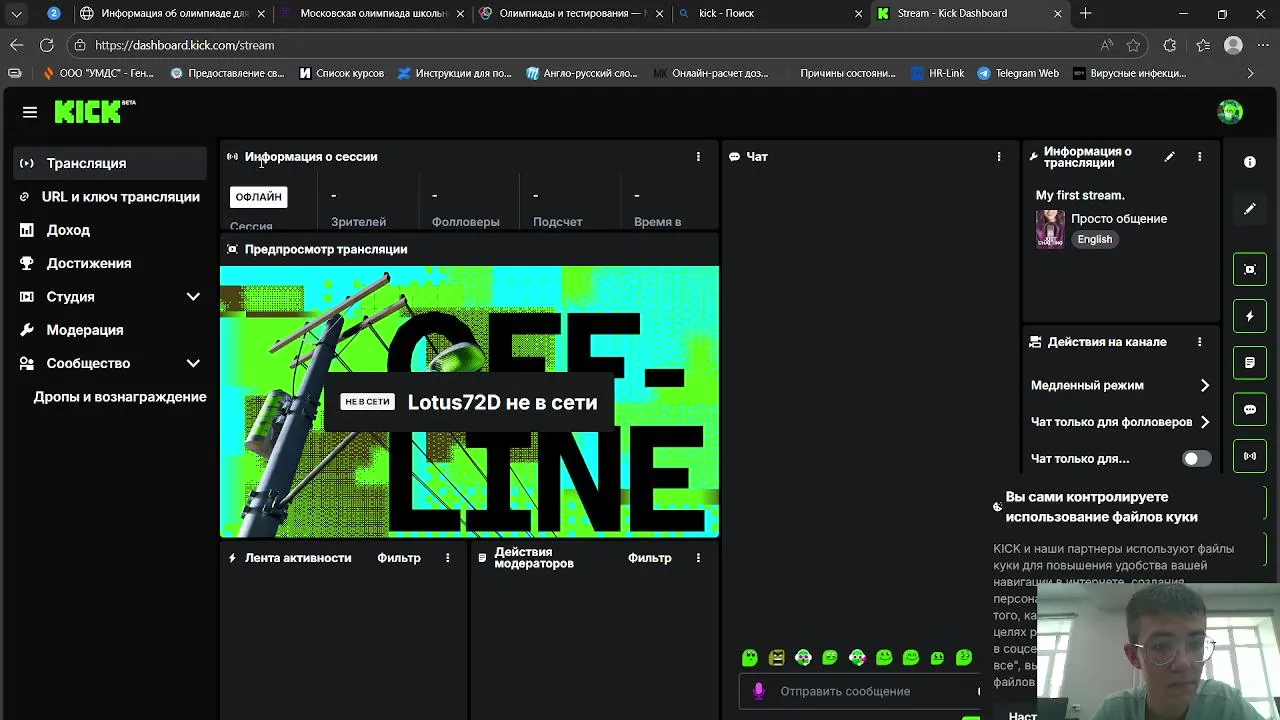This screenshot has width=1280, height=720.
Task: Open Лента активности three-dot menu
Action: point(447,558)
